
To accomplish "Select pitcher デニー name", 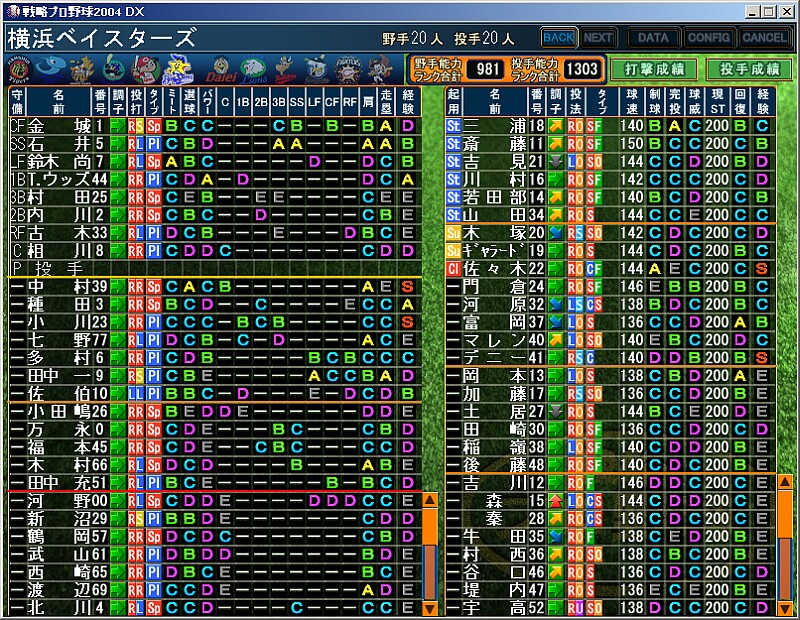I will [x=494, y=358].
